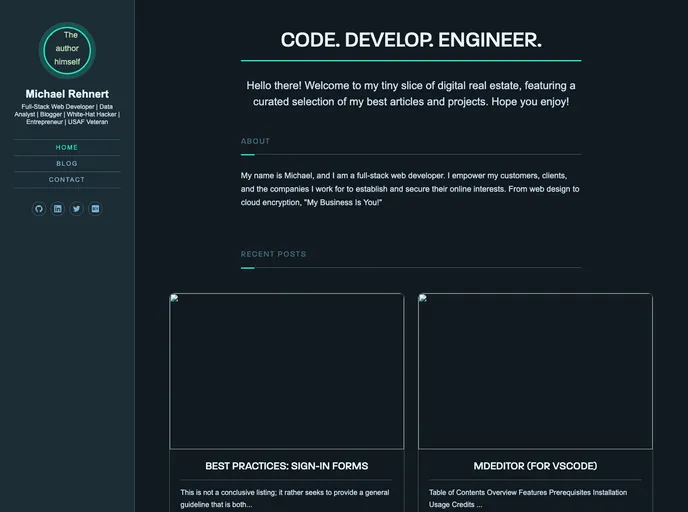Click the About section heading

255,141
